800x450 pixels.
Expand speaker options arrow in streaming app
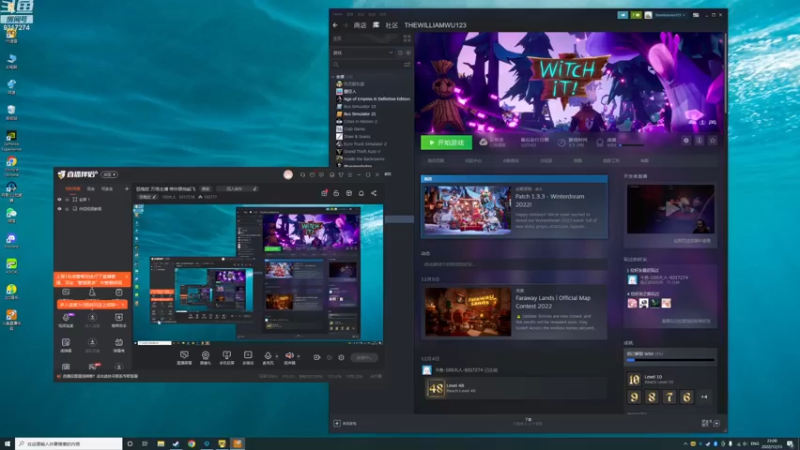[298, 356]
